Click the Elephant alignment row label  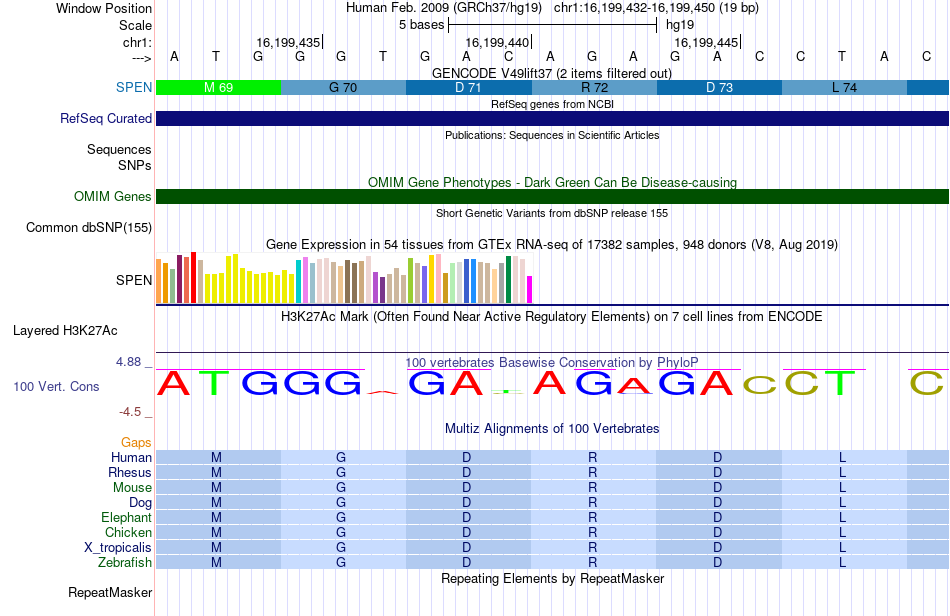pos(126,517)
